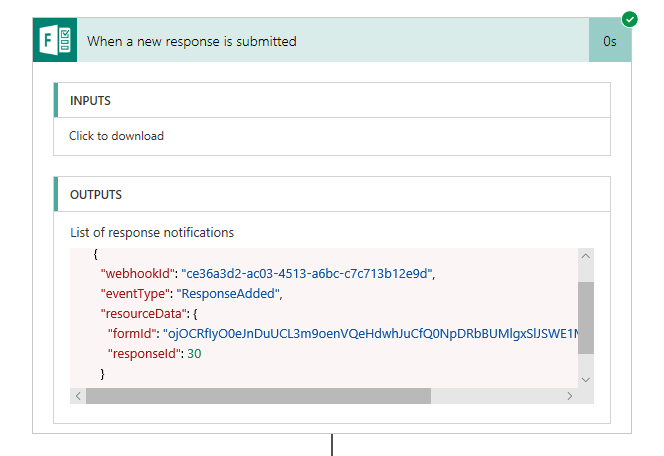Click the outputs scrollbar down arrow
664x456 pixels.
tap(586, 379)
